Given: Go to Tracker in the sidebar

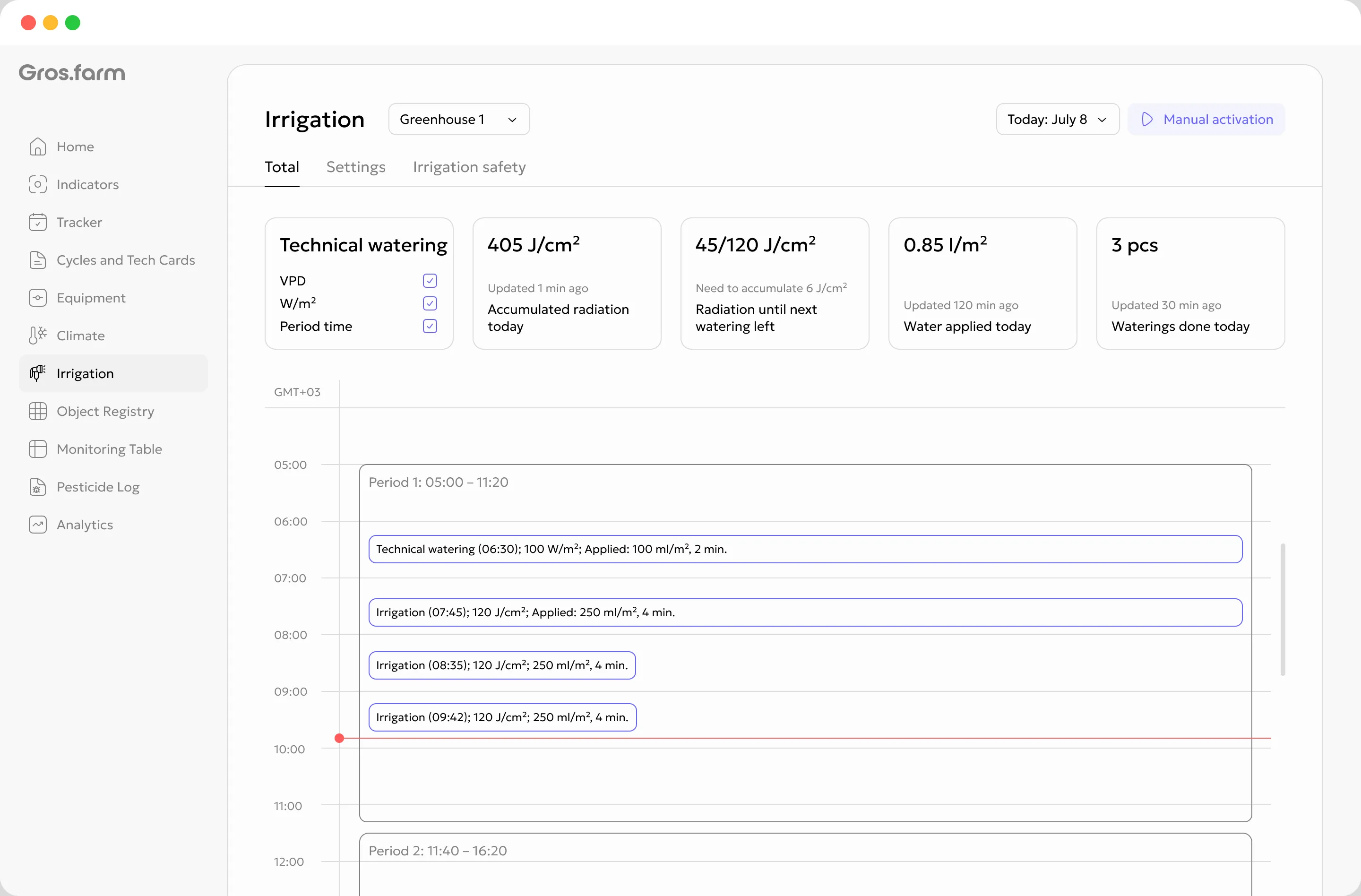Looking at the screenshot, I should pos(113,222).
